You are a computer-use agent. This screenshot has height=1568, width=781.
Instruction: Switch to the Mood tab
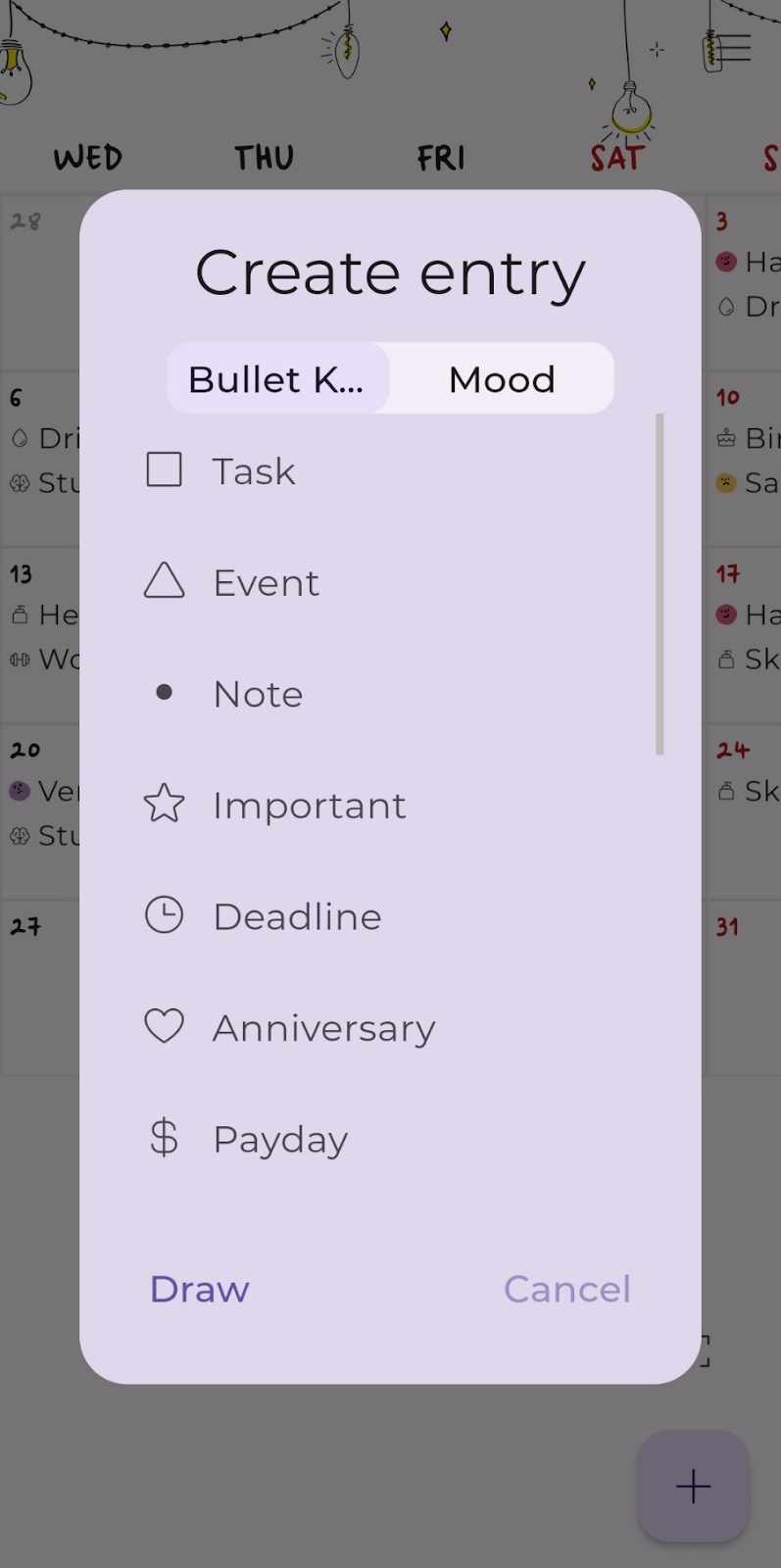pos(502,379)
